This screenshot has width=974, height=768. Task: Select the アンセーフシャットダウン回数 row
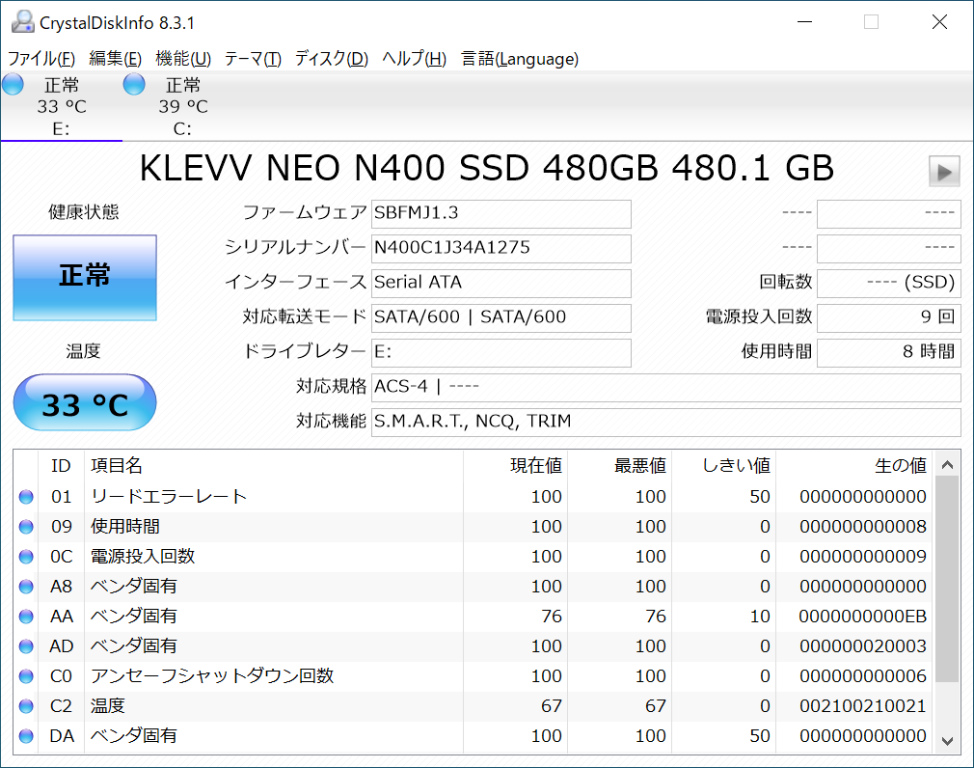pos(472,676)
